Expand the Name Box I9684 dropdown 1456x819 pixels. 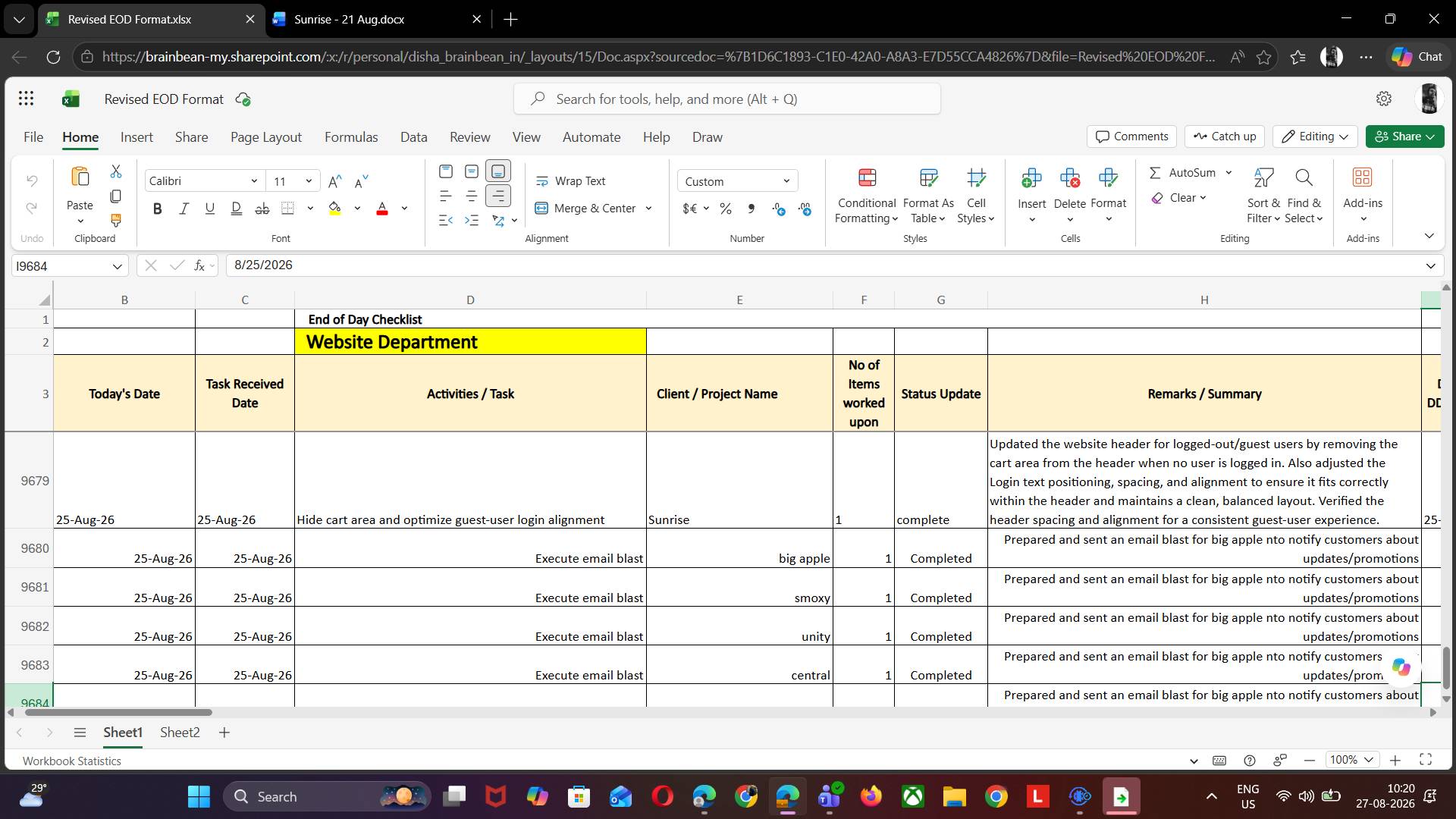tap(117, 266)
